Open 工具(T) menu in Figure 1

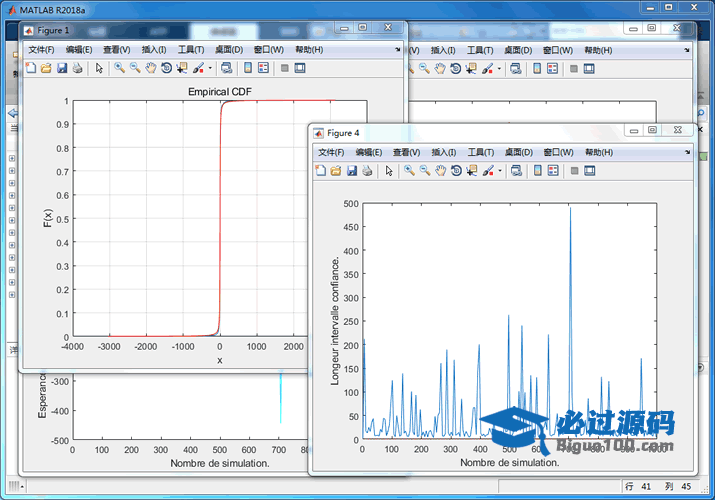tap(191, 50)
